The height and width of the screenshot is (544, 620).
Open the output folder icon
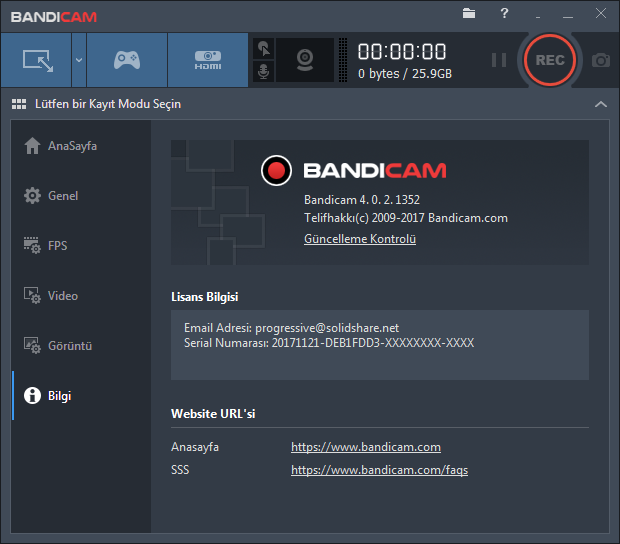tap(469, 13)
